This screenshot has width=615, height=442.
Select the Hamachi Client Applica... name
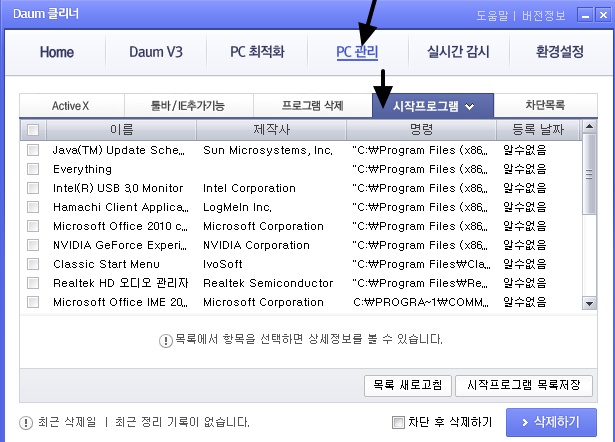(121, 207)
